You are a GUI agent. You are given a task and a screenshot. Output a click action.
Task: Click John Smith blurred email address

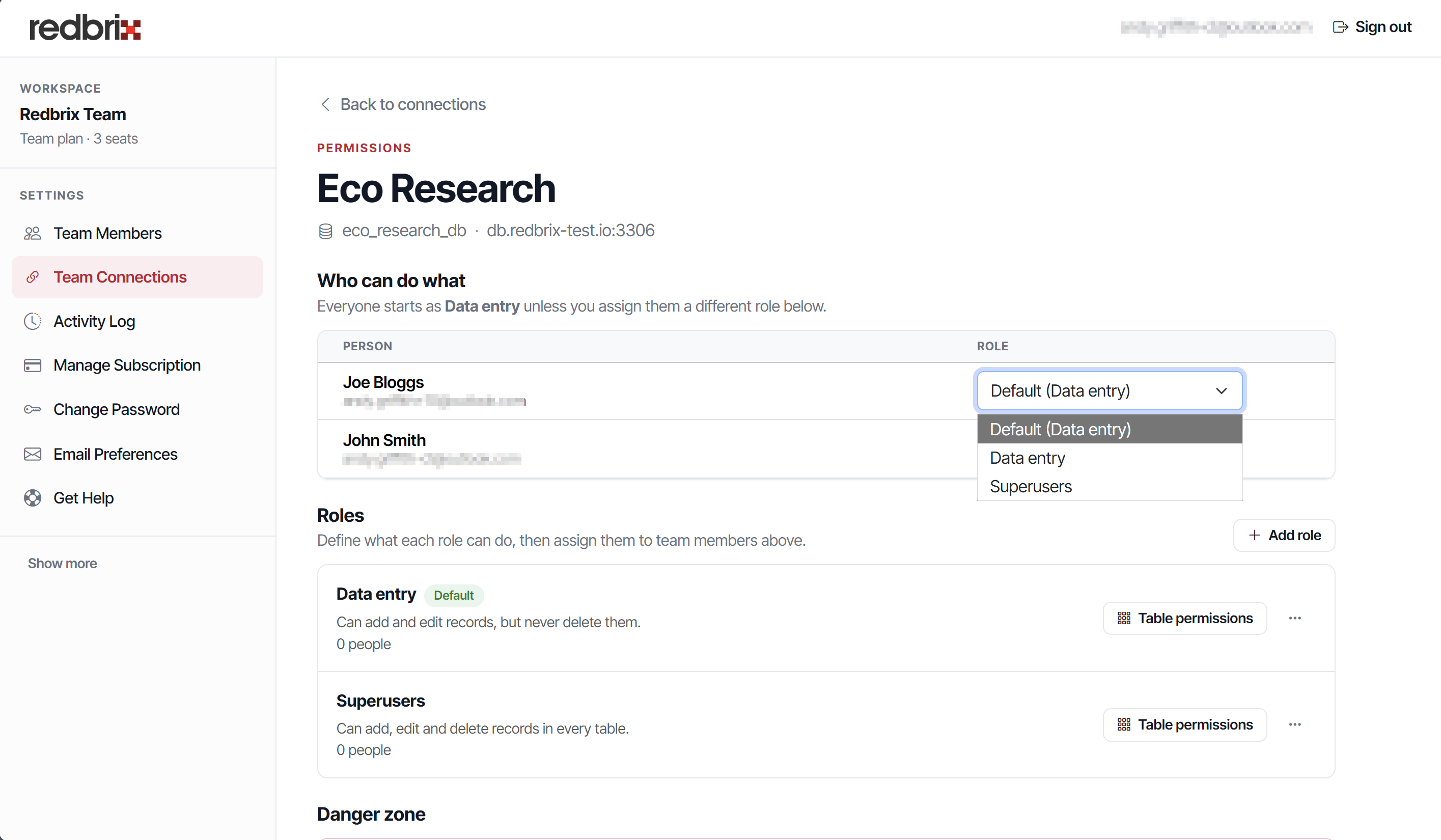432,459
